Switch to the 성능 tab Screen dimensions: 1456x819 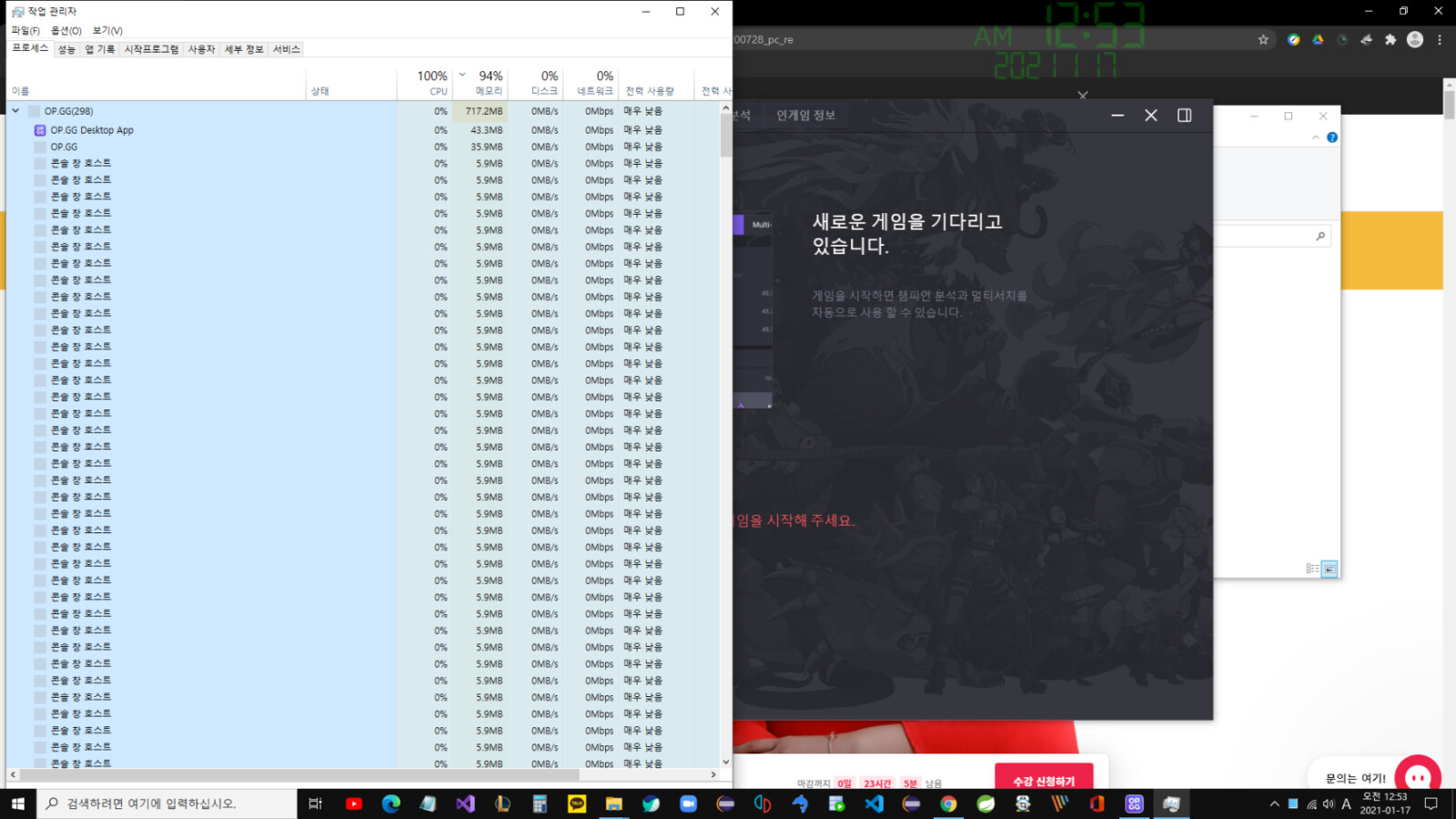click(x=67, y=49)
